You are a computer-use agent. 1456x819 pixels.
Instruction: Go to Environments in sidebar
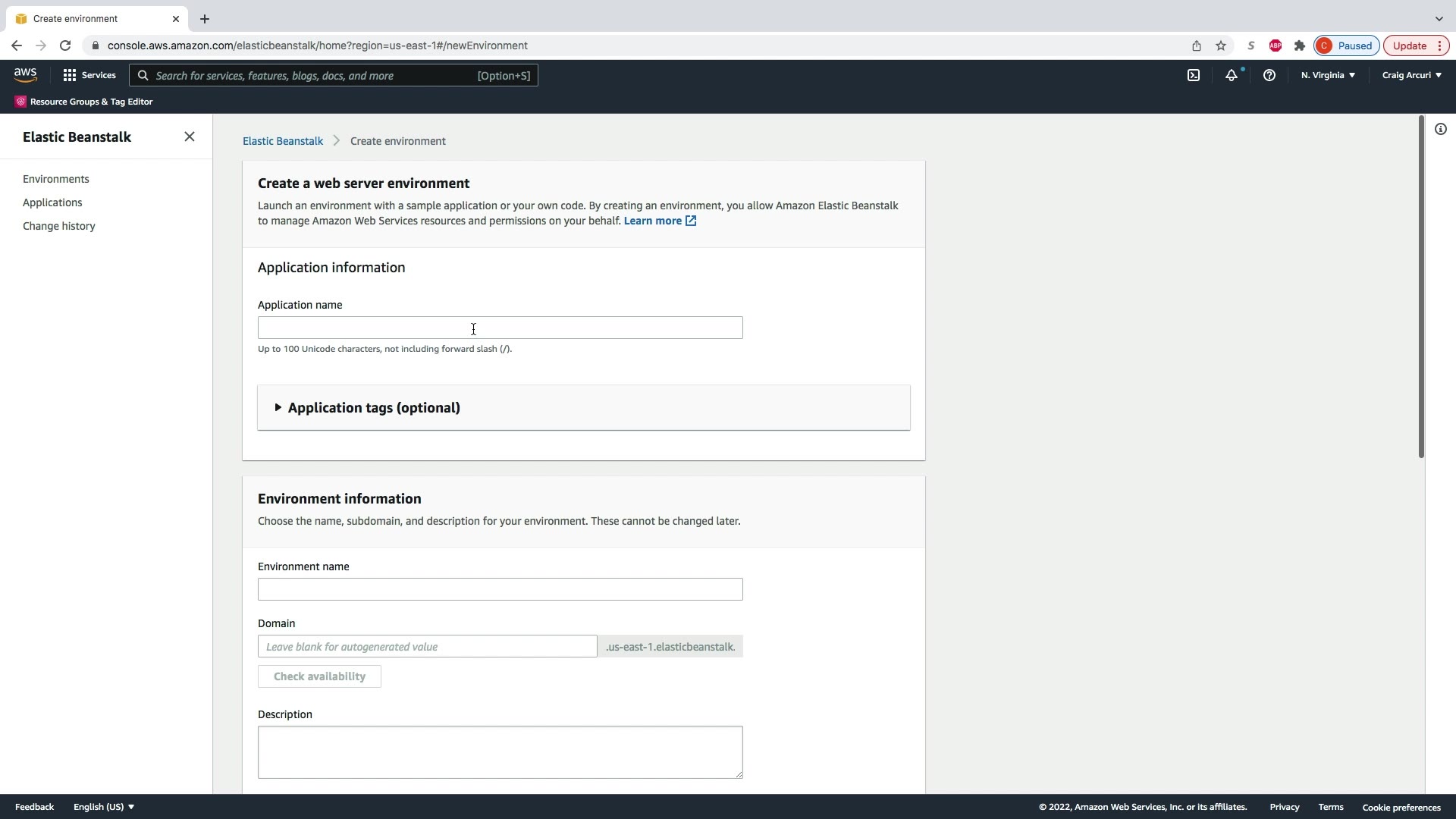pyautogui.click(x=56, y=179)
